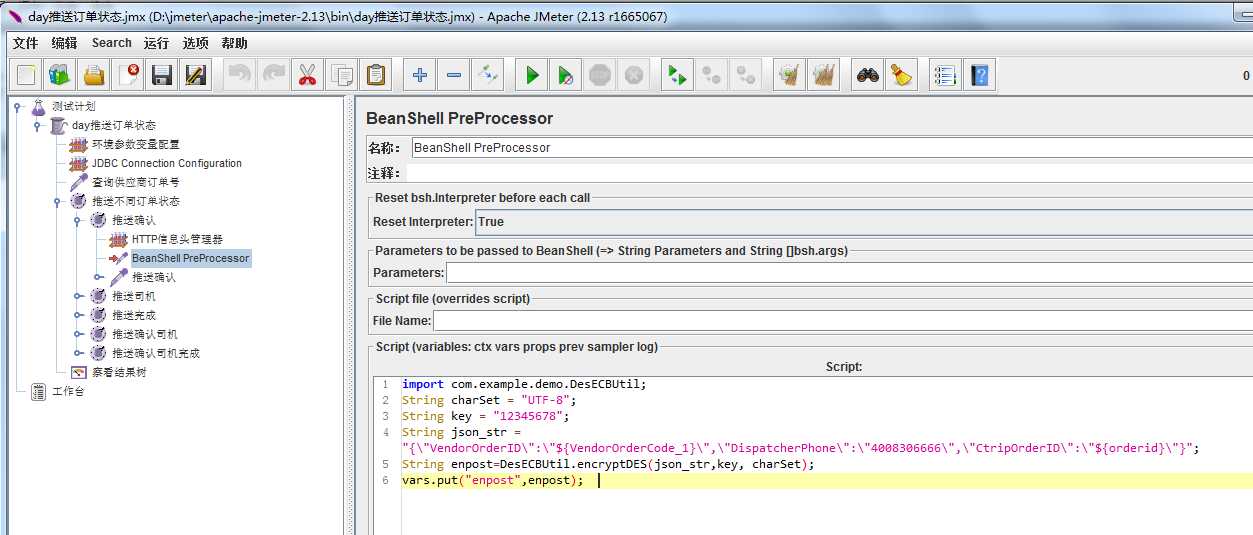Save the test plan with floppy icon
This screenshot has width=1253, height=535.
coord(162,75)
